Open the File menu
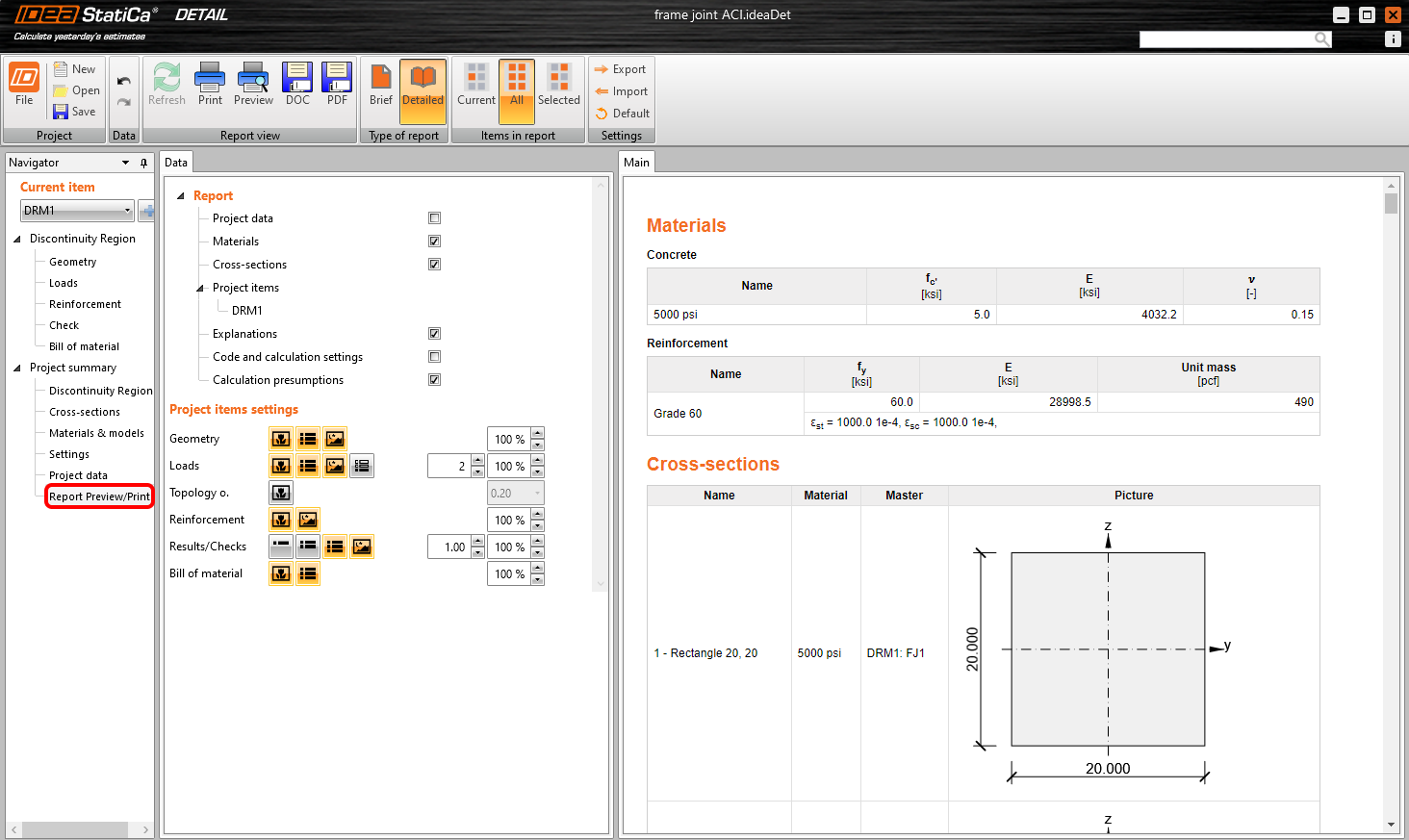 click(x=24, y=84)
